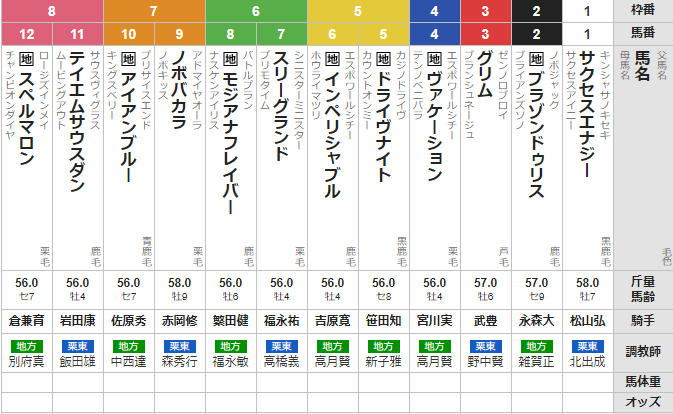The height and width of the screenshot is (414, 673).
Task: Click the 地 badge beside ドライヴナイト
Action: 383,59
